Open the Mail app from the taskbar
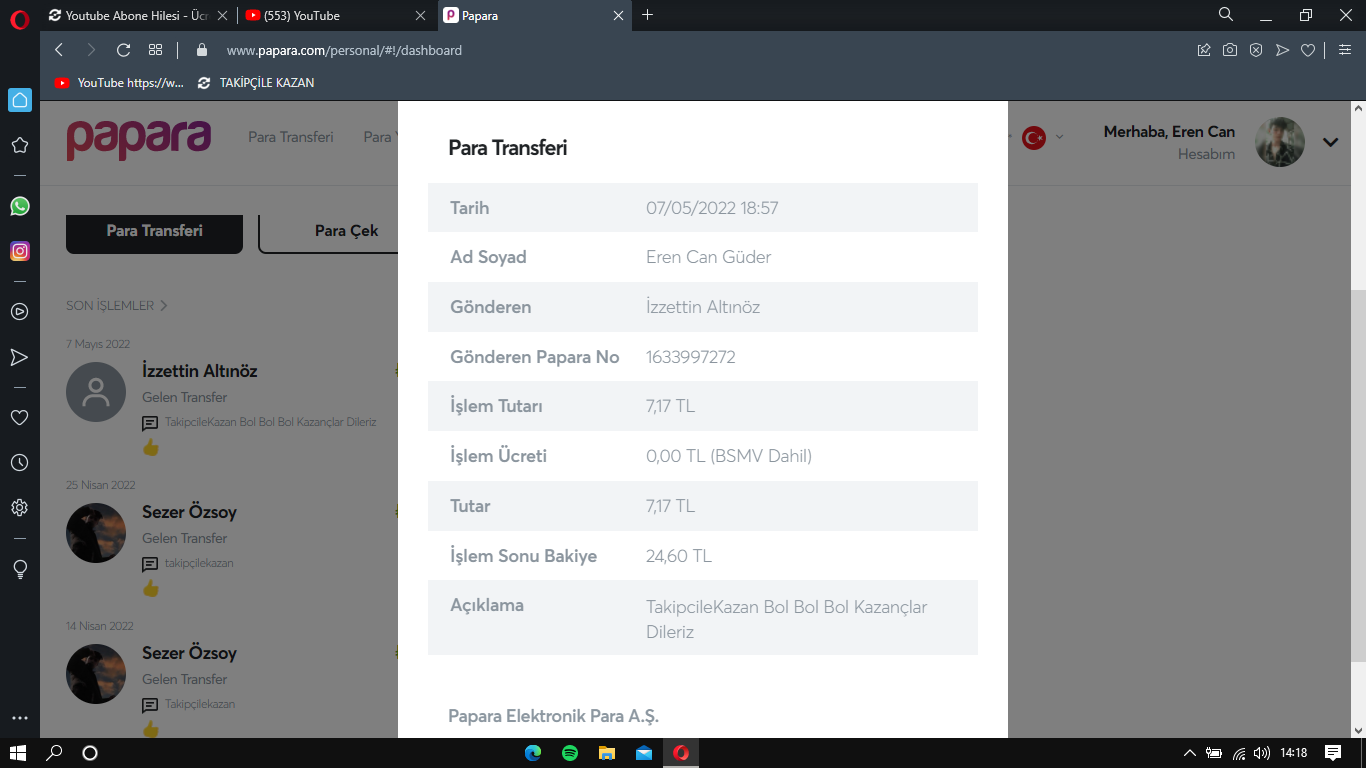The width and height of the screenshot is (1366, 768). pos(644,753)
